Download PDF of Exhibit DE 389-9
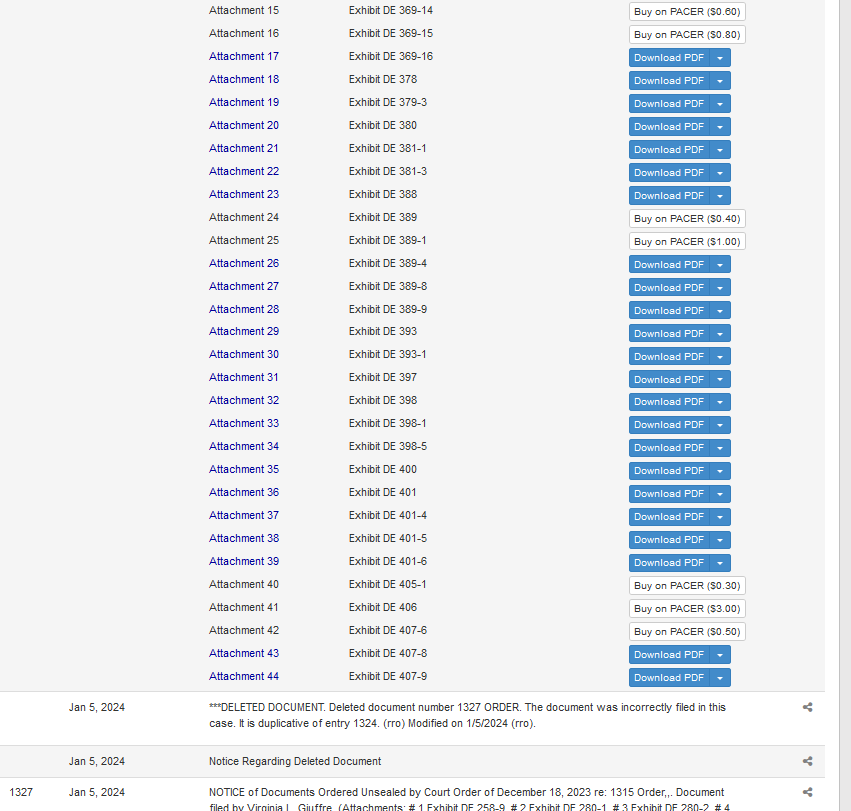Viewport: 851px width, 811px height. click(669, 311)
